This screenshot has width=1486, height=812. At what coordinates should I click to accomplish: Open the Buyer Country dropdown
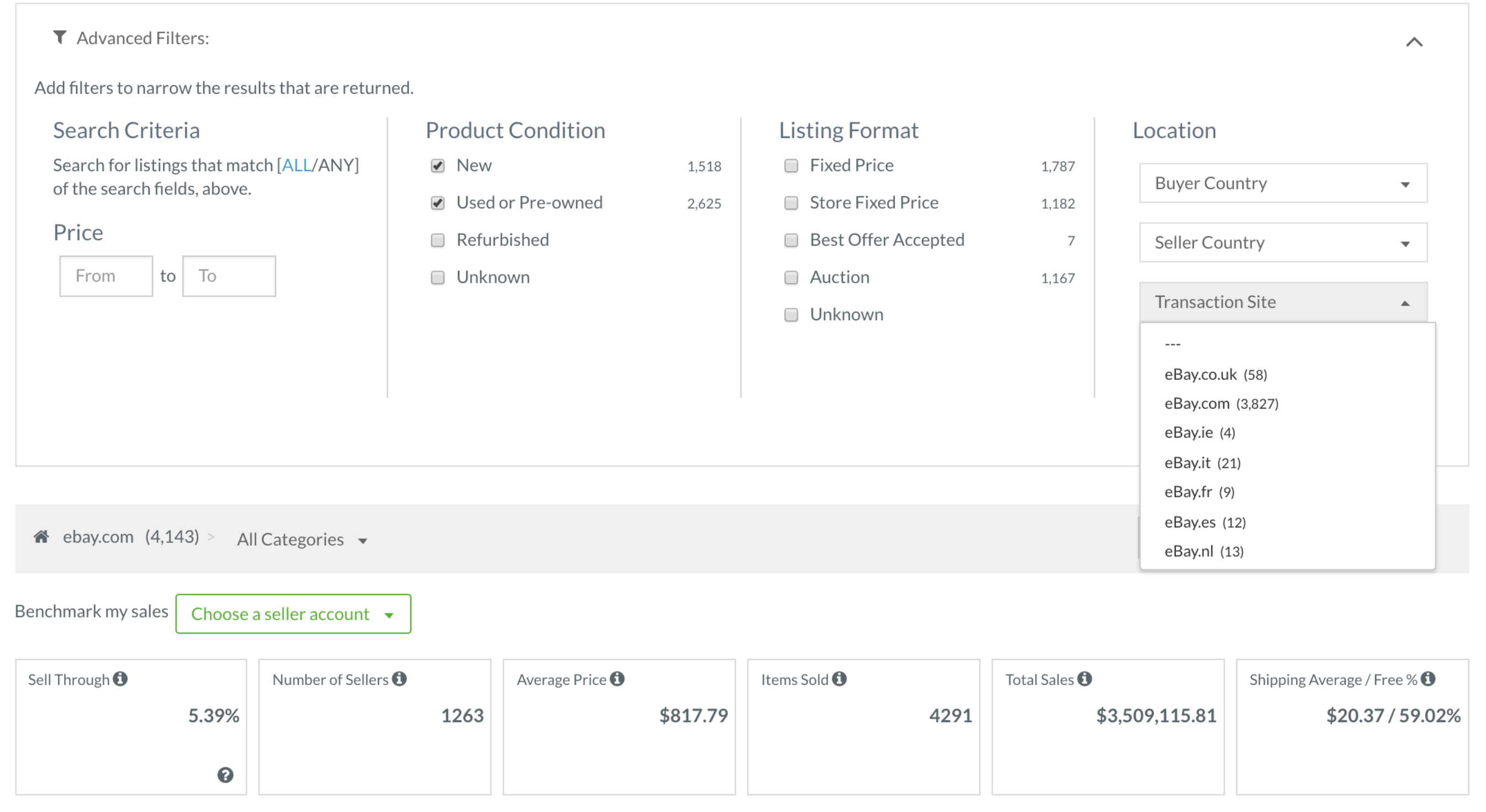[1282, 183]
